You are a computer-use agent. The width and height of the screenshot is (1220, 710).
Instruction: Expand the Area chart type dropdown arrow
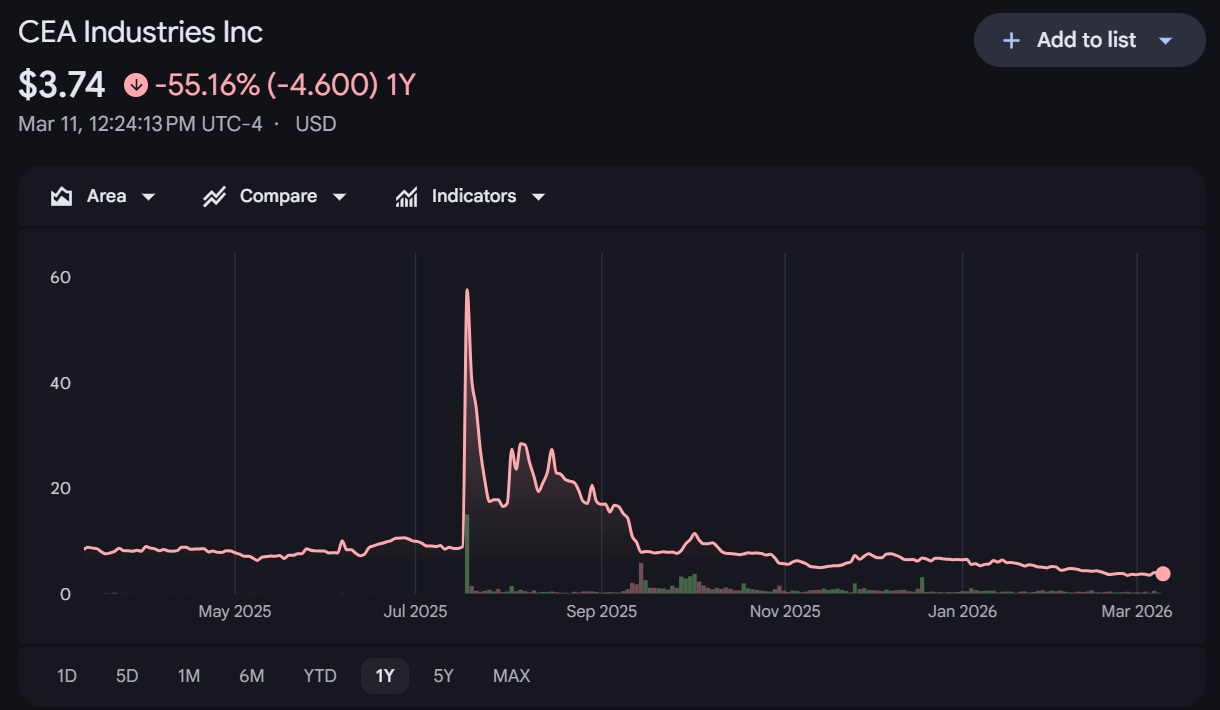(x=149, y=196)
